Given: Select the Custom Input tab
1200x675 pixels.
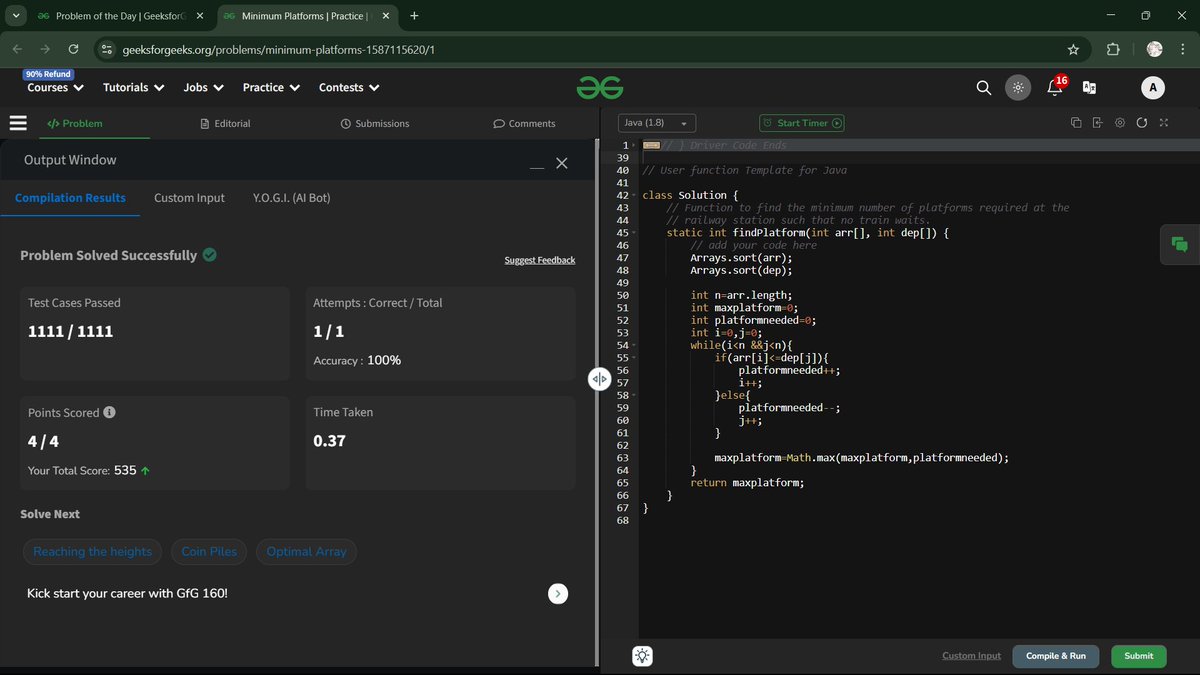Looking at the screenshot, I should [189, 198].
